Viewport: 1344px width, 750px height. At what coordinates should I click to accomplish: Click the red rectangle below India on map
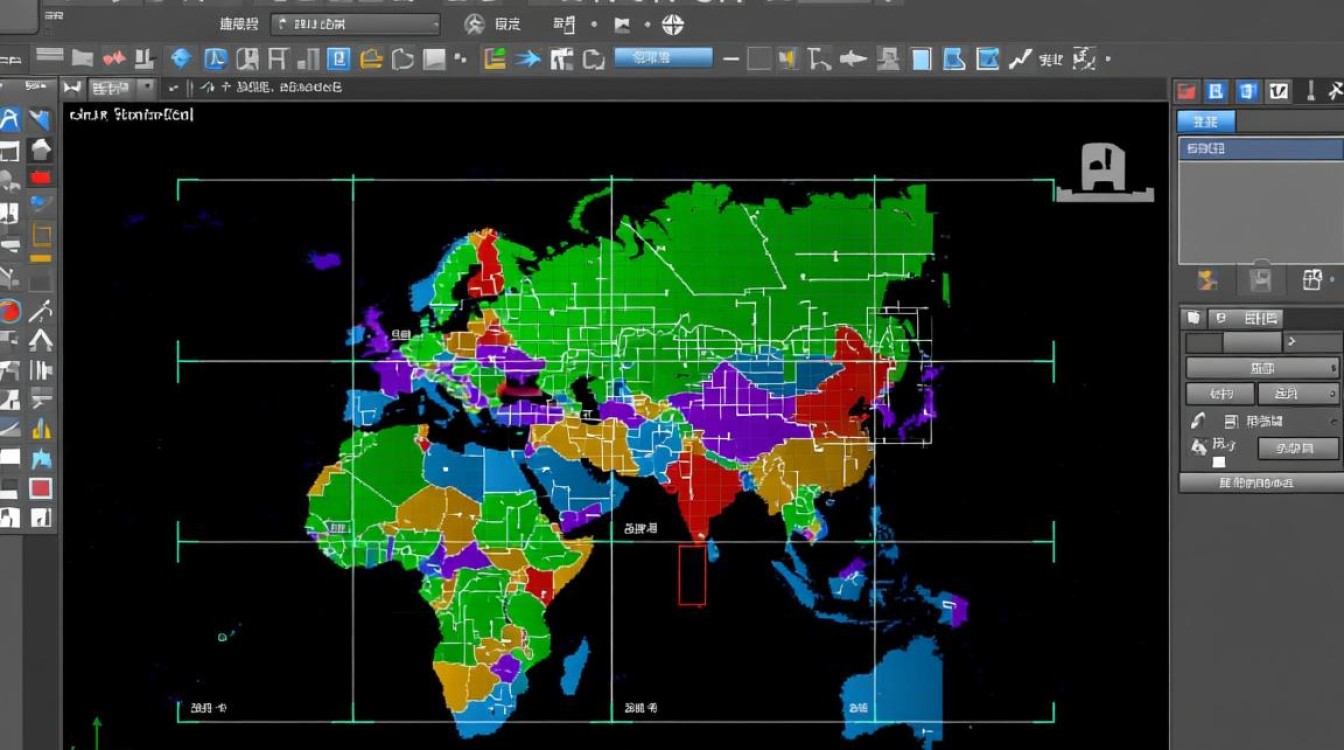692,575
